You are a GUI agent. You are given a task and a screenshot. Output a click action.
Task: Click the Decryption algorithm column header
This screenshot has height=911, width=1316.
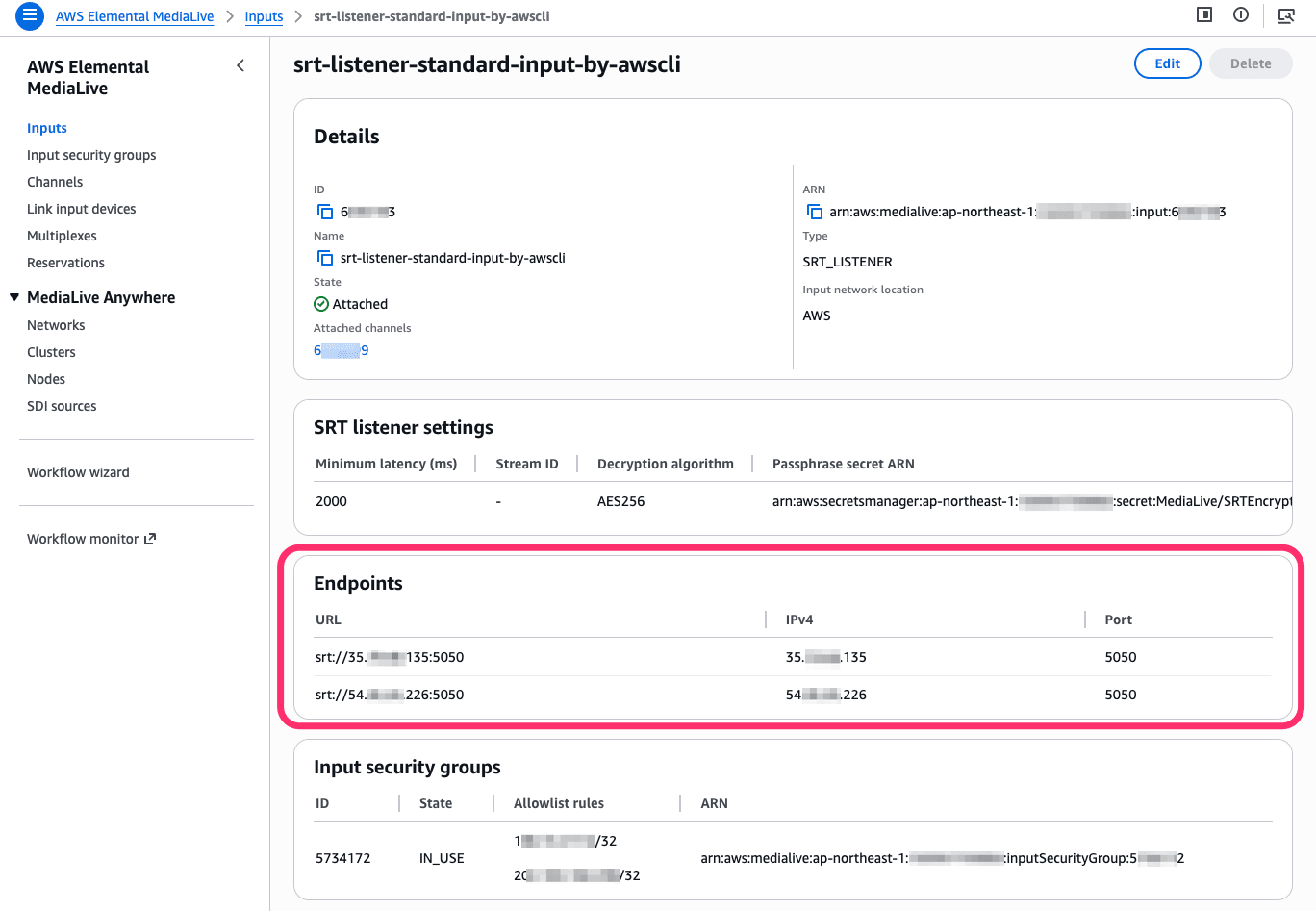pyautogui.click(x=666, y=464)
